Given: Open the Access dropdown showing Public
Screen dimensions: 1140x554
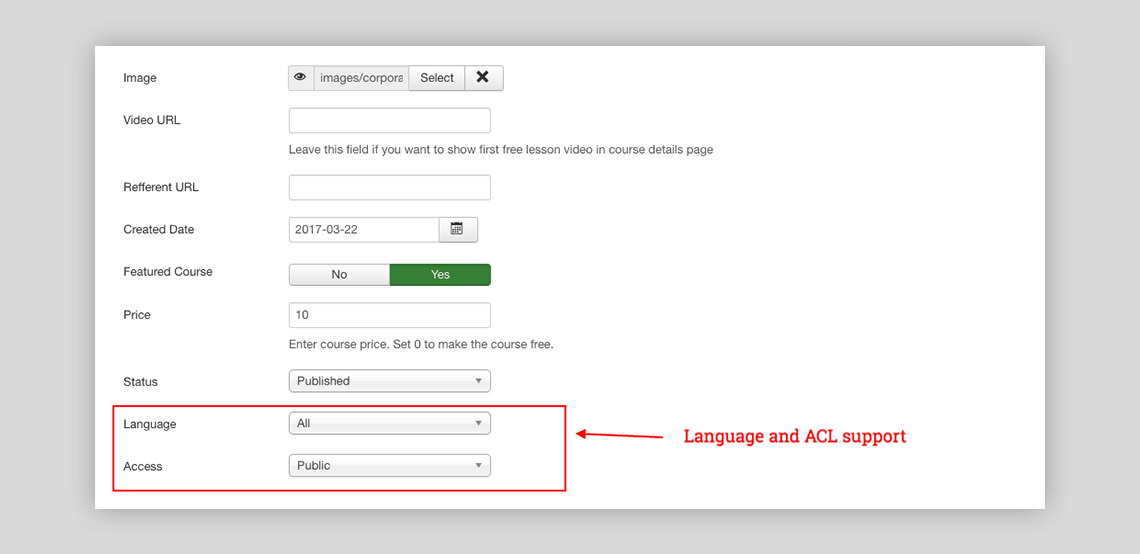Looking at the screenshot, I should point(389,465).
